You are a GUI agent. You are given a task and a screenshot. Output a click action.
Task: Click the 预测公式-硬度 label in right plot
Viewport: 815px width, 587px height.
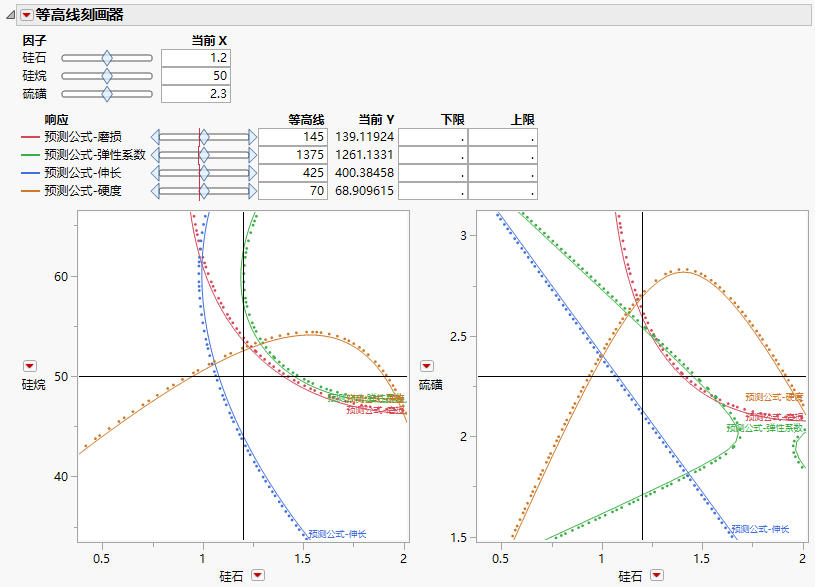pos(774,397)
